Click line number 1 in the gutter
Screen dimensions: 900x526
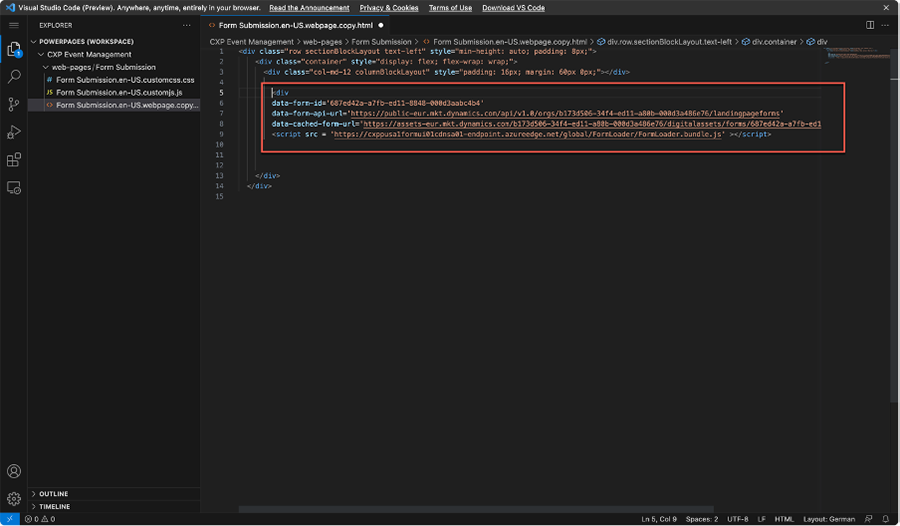point(221,52)
